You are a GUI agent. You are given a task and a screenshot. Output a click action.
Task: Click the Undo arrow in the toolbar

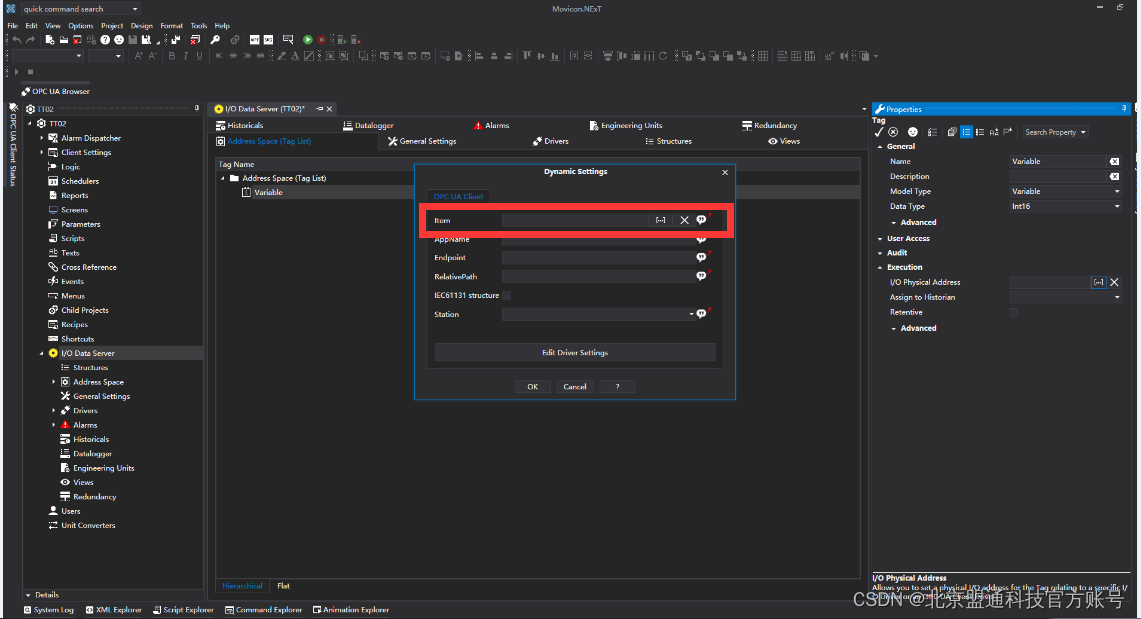pos(17,40)
